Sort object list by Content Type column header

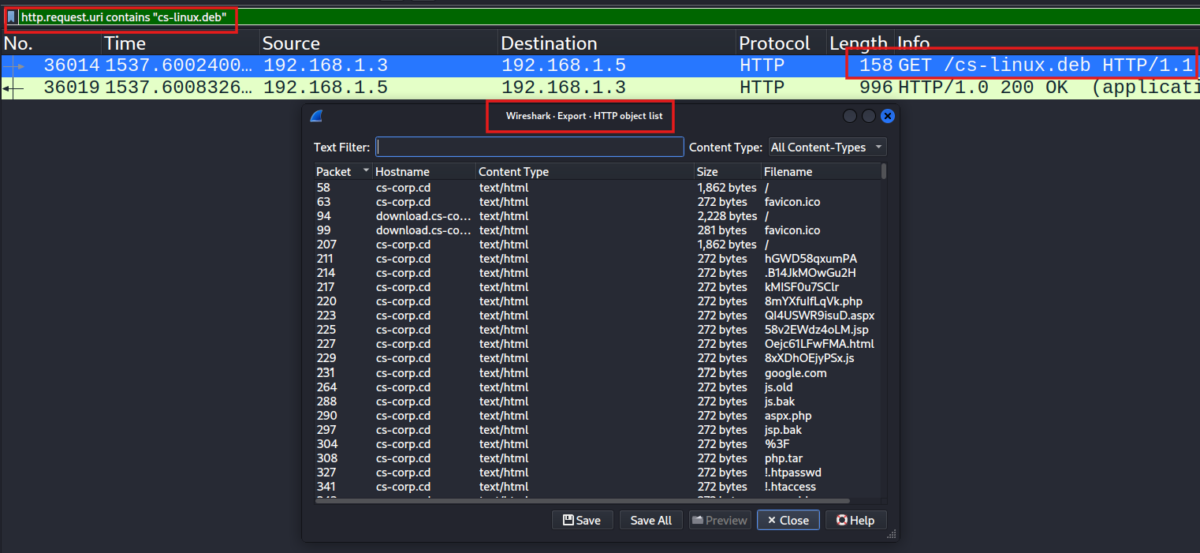coord(585,172)
